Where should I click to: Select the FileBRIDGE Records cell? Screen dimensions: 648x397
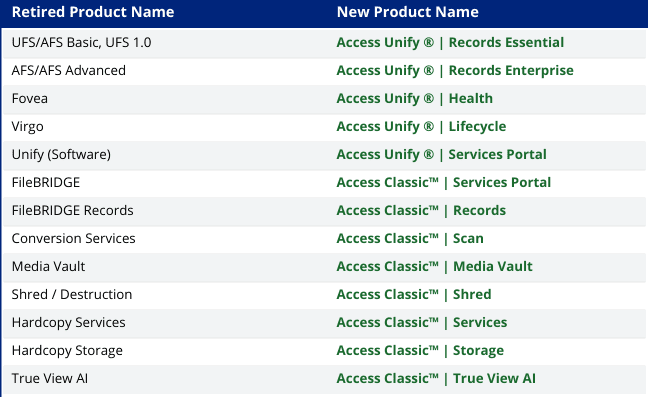72,211
